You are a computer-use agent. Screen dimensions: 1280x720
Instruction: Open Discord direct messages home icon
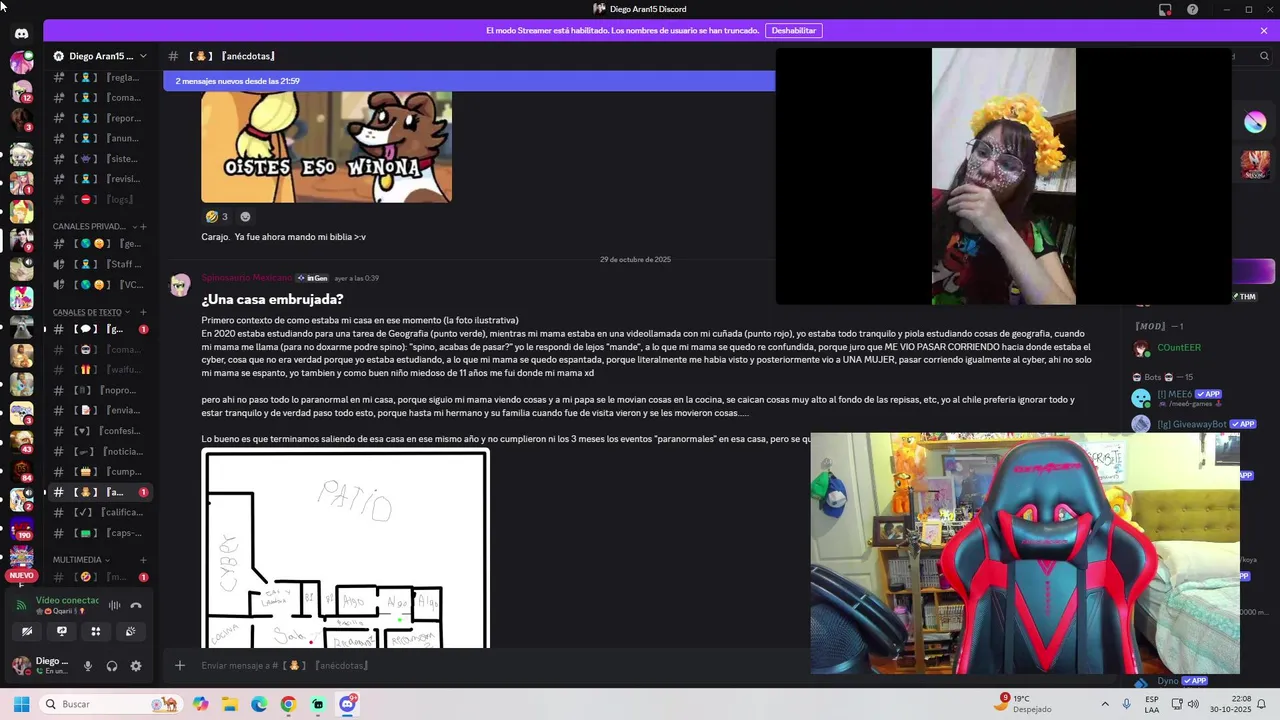point(21,33)
